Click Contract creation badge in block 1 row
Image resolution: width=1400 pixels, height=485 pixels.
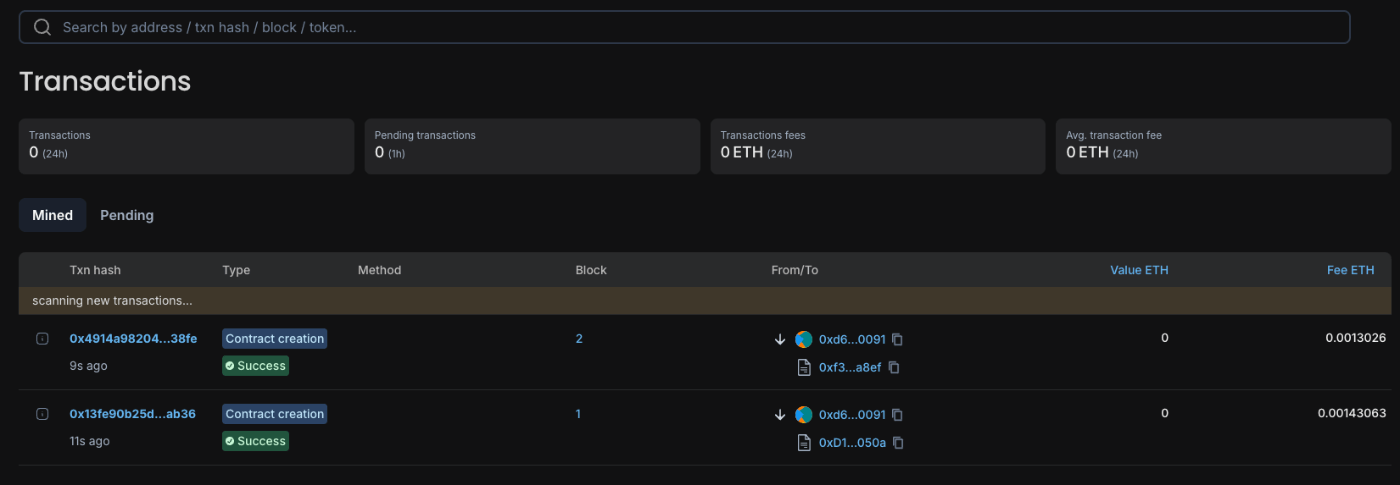[275, 414]
